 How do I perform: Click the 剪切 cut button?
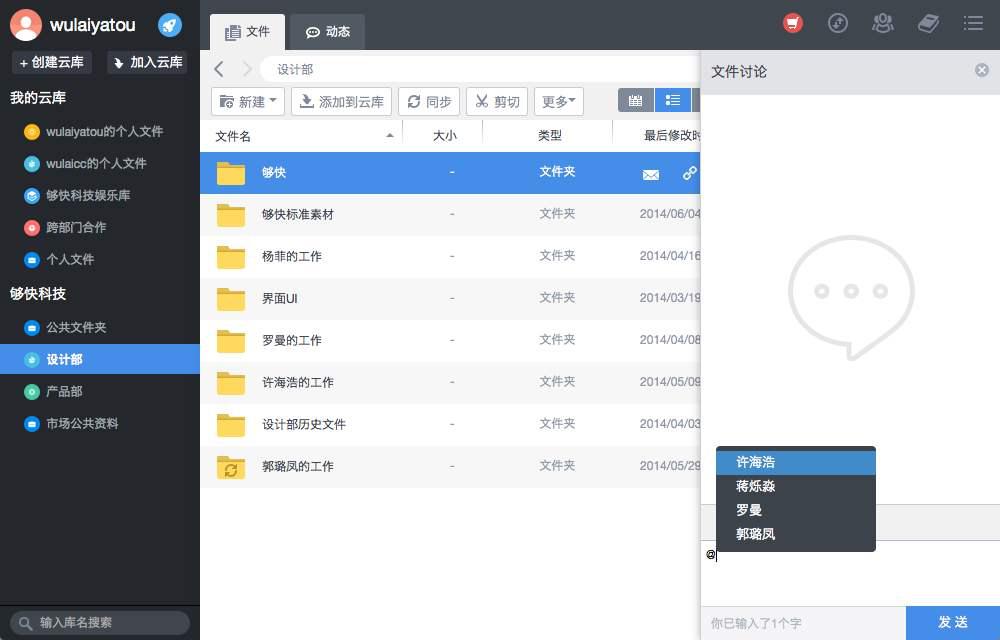[x=497, y=101]
